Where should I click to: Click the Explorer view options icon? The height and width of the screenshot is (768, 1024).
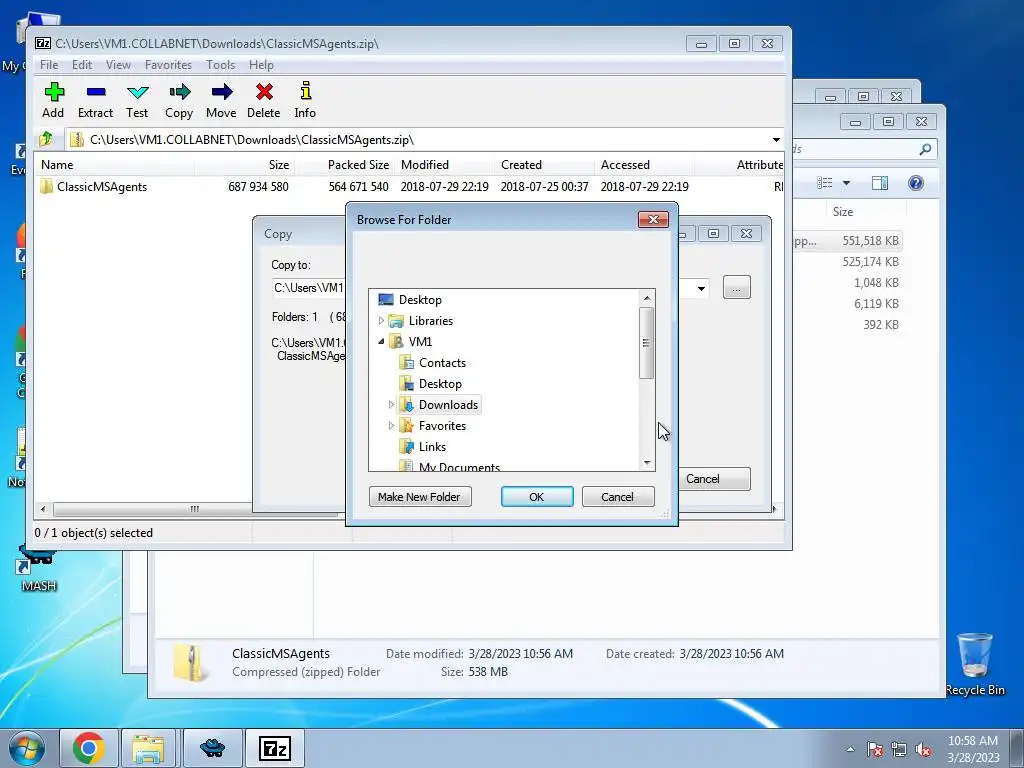tap(825, 183)
